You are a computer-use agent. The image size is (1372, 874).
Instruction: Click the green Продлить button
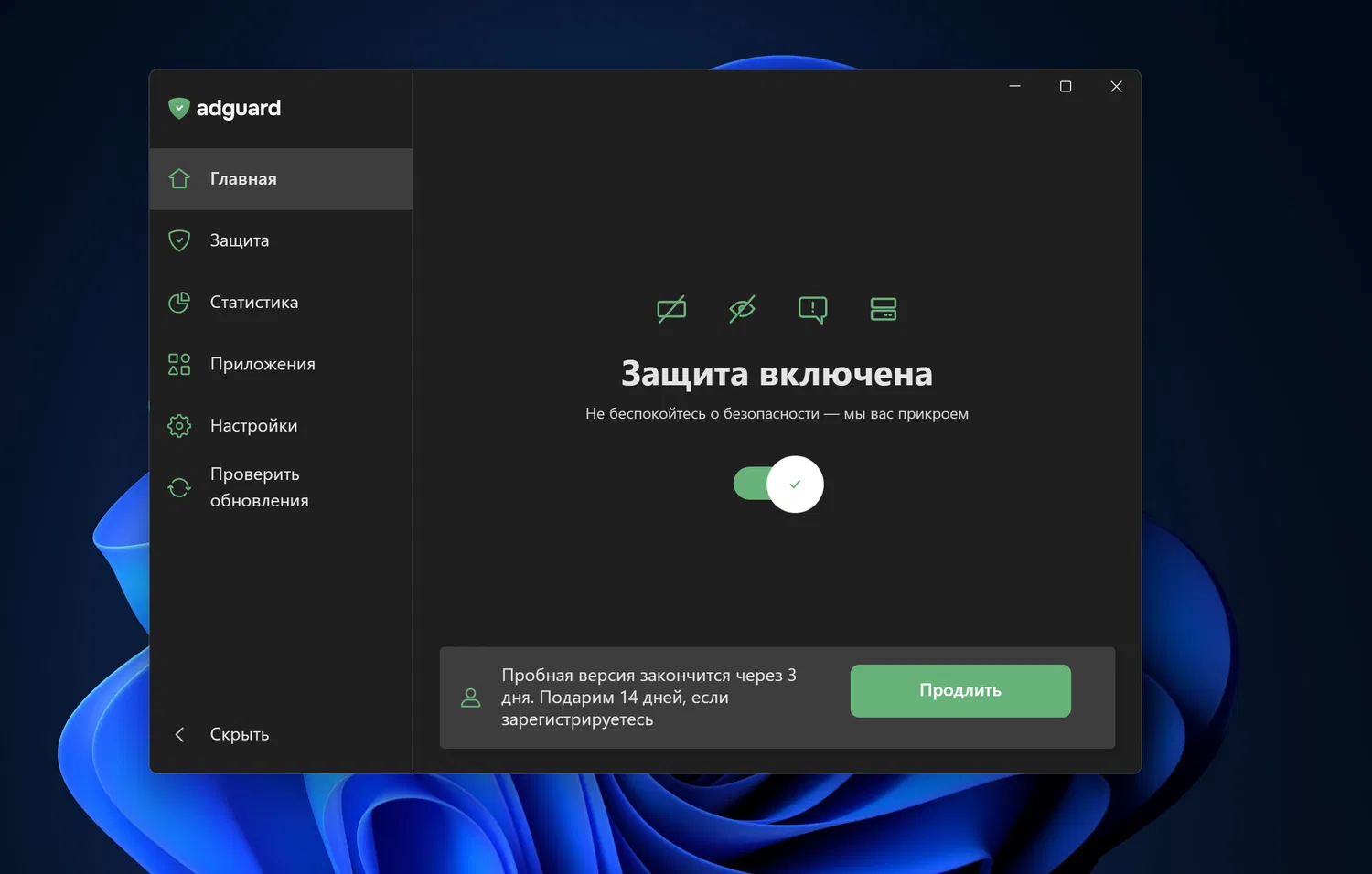coord(960,691)
